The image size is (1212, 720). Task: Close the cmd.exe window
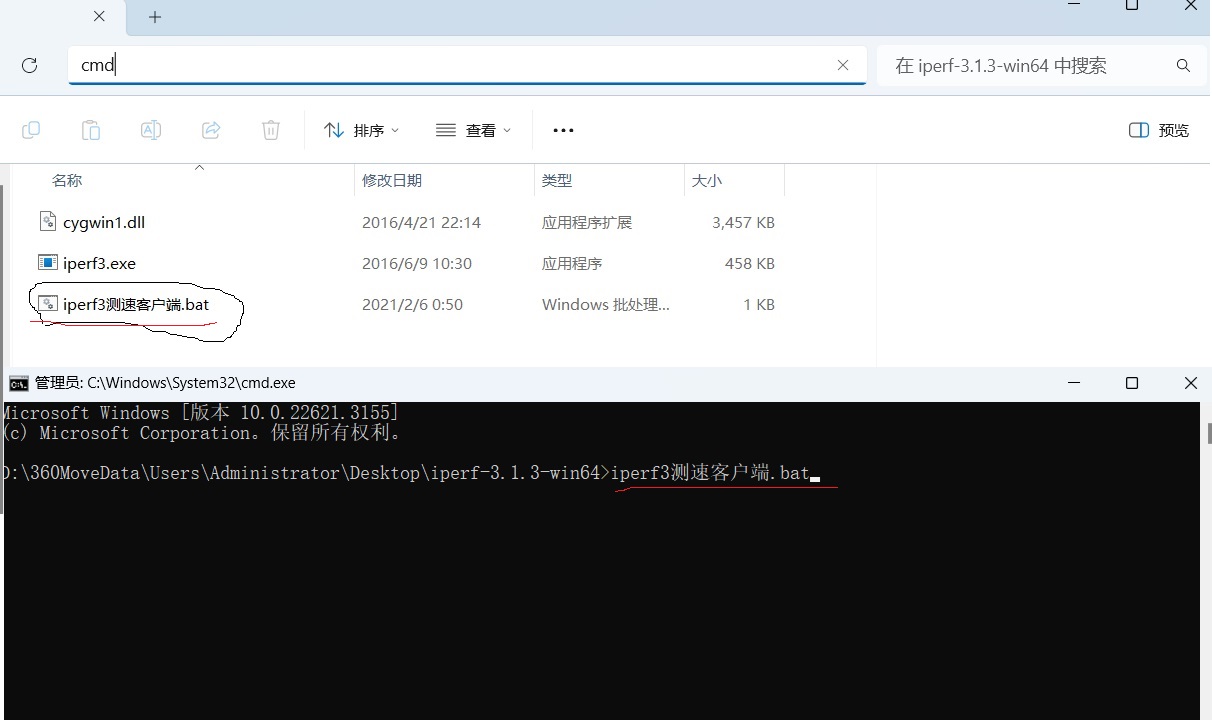tap(1191, 383)
